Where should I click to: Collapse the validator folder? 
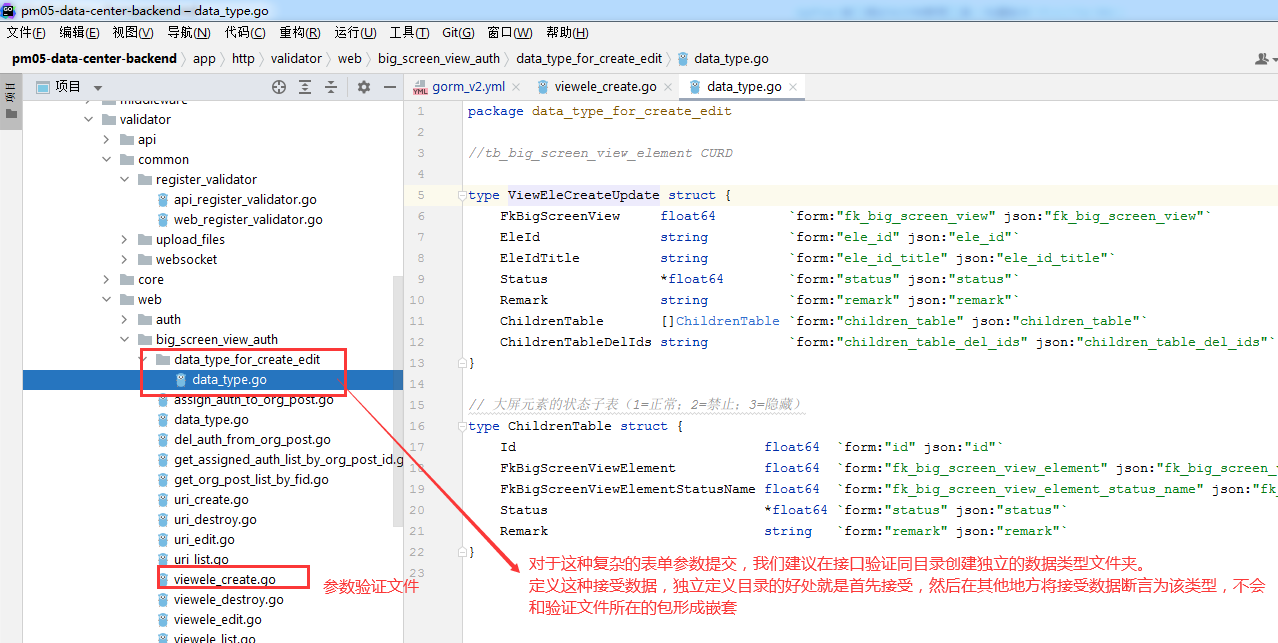pos(89,119)
